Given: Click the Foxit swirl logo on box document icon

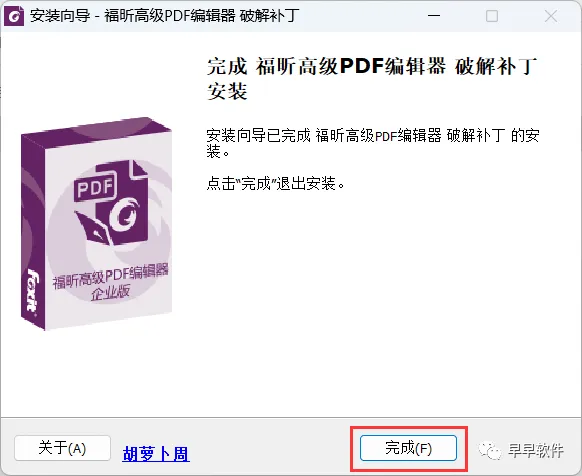Looking at the screenshot, I should (x=125, y=214).
